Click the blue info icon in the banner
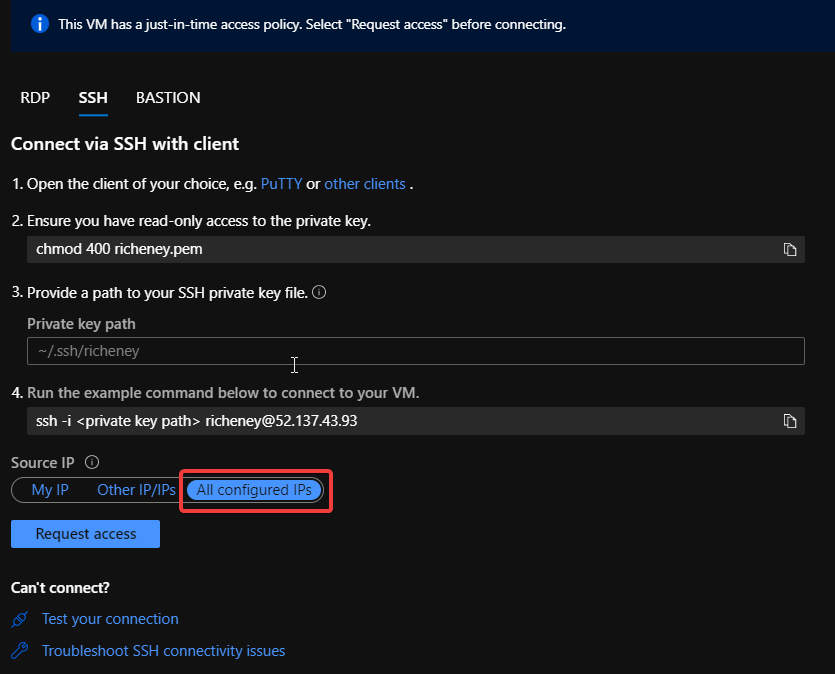The image size is (835, 674). [40, 24]
